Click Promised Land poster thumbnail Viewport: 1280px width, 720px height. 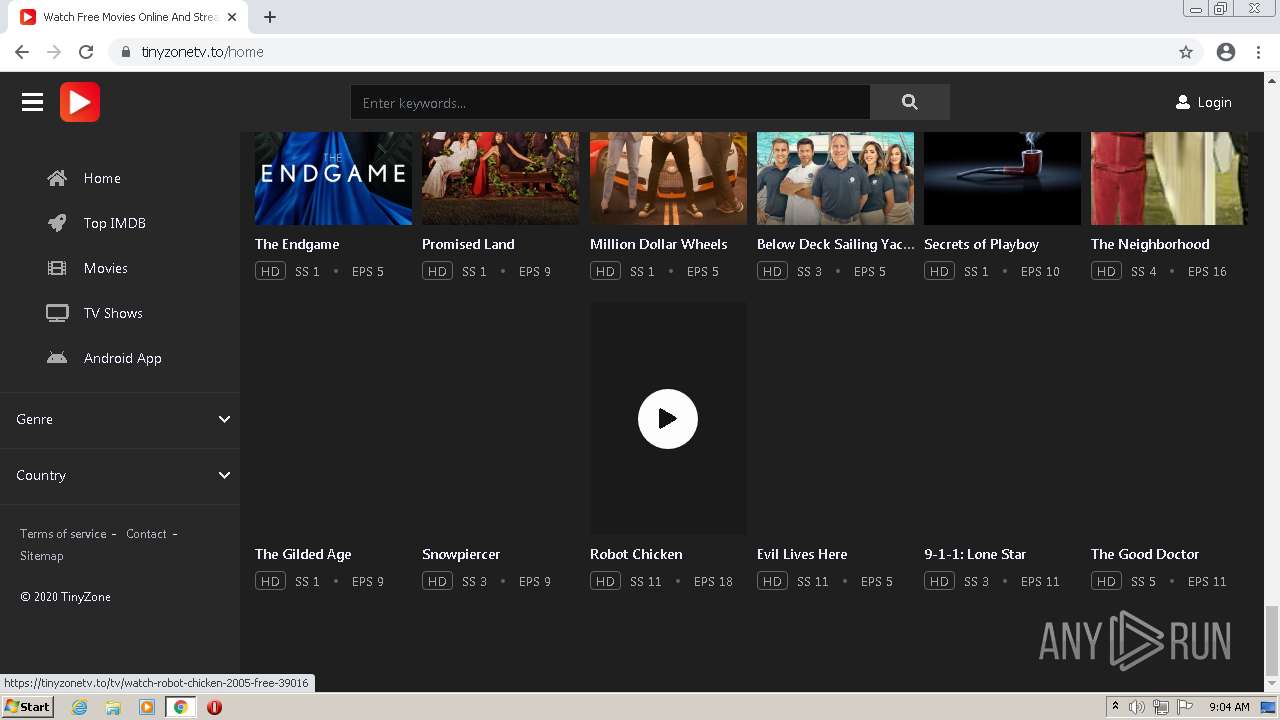(500, 178)
